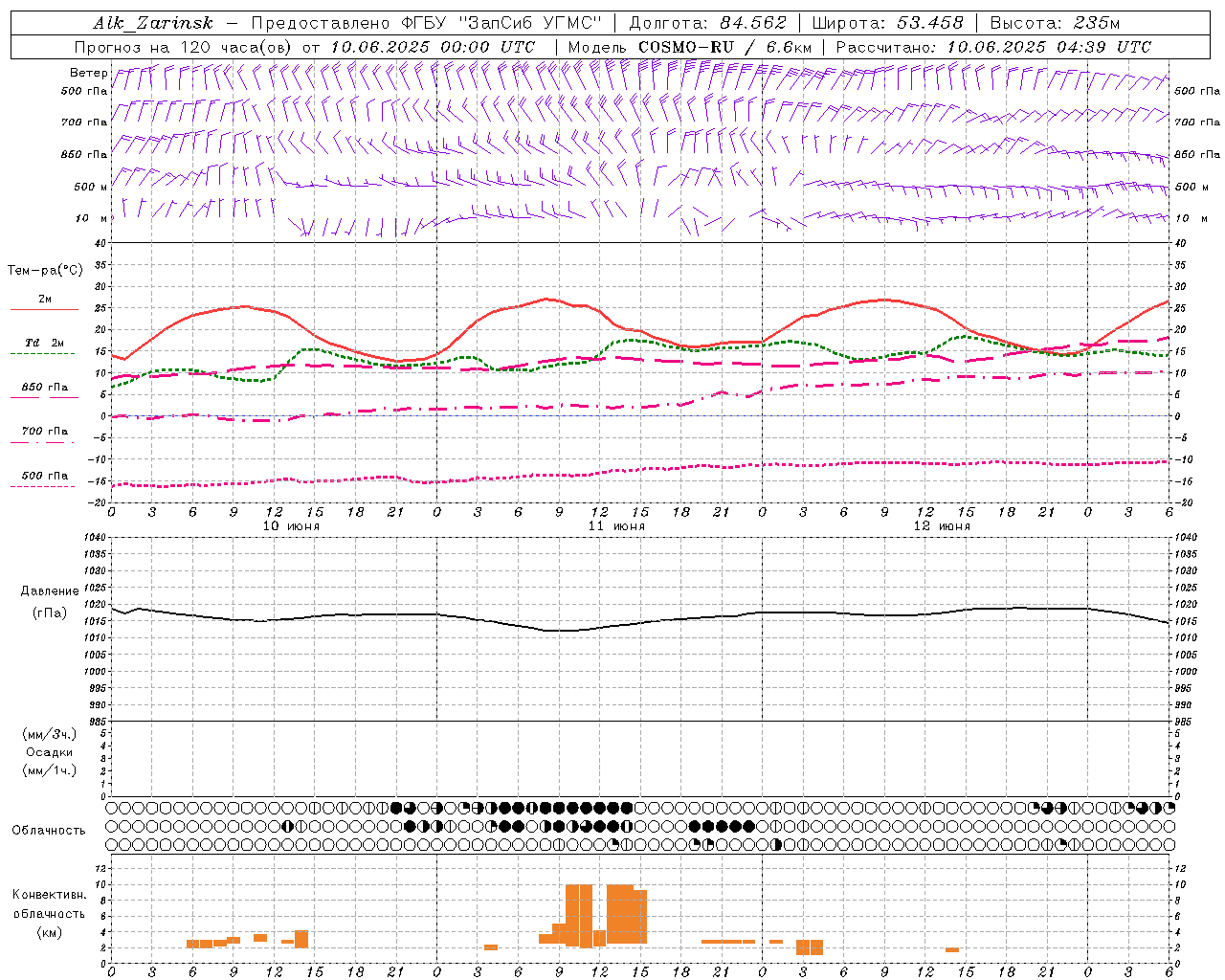This screenshot has height=980, width=1225.
Task: Click the 'Высота: 235м' elevation text
Action: pyautogui.click(x=1055, y=23)
